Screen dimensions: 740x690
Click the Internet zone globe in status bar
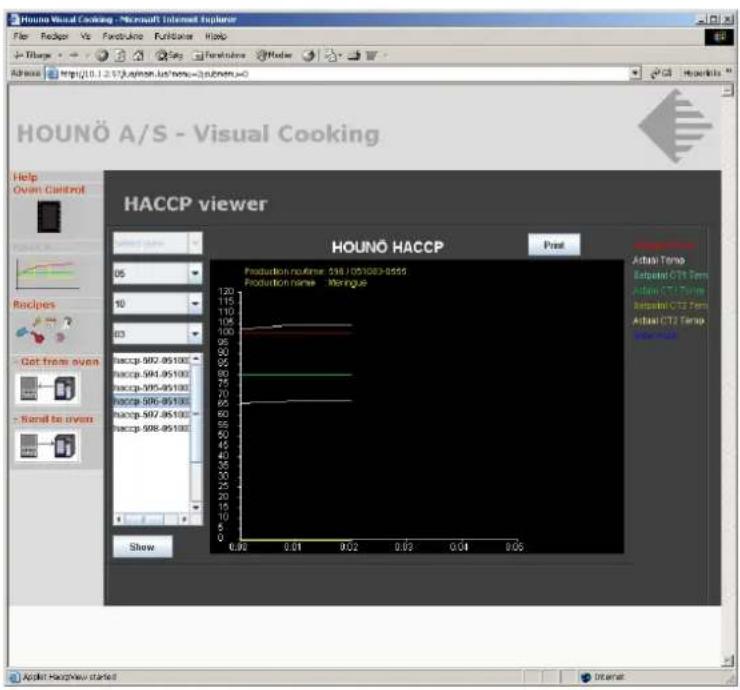[586, 677]
